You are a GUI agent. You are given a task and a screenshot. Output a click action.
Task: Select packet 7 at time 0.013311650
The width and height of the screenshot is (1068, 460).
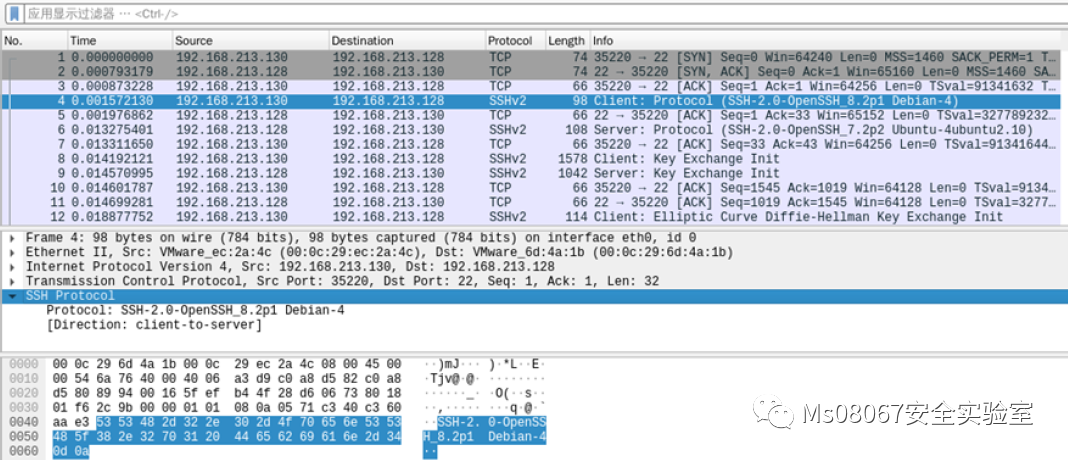[531, 144]
